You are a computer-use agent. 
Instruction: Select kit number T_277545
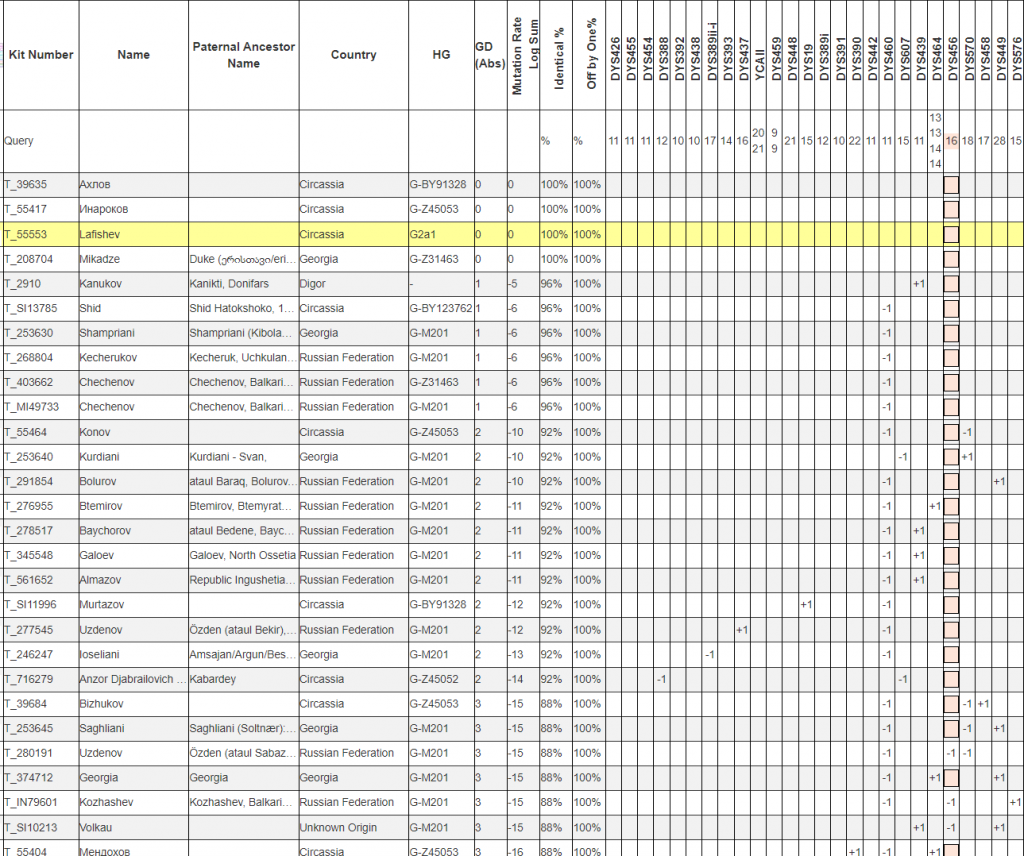(29, 630)
